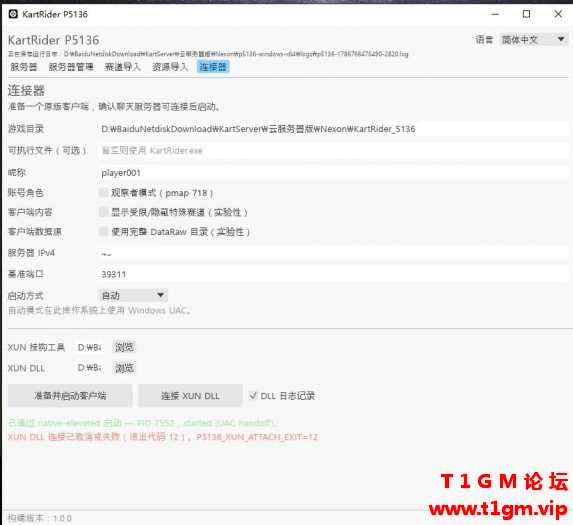573x525 pixels.
Task: Click the KartRider app icon in title bar
Action: coord(13,14)
